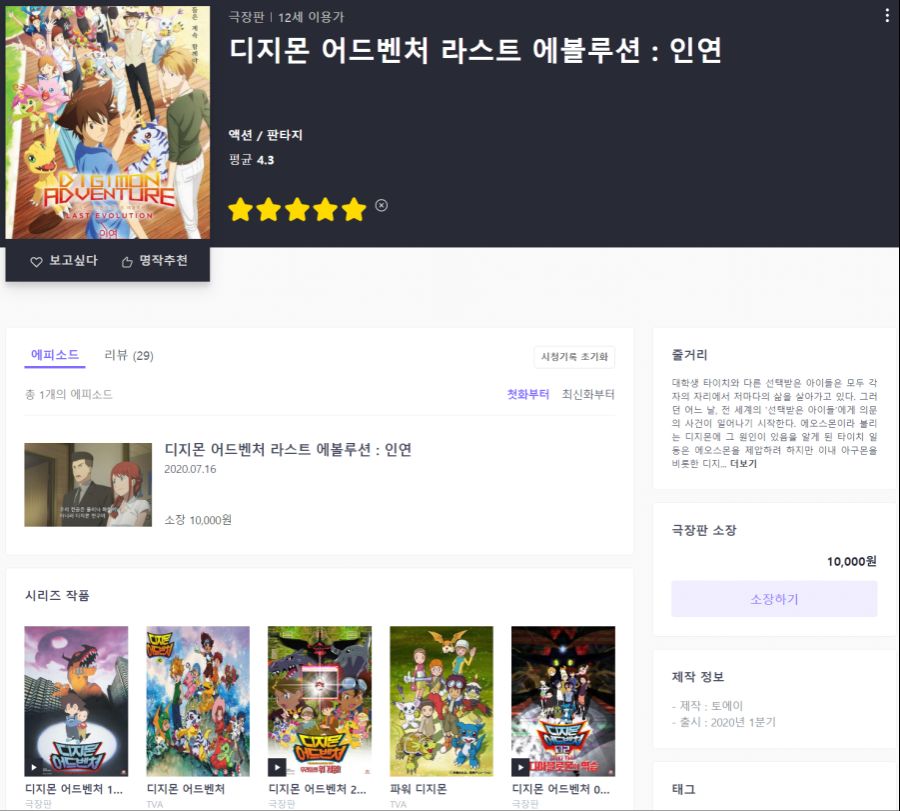The width and height of the screenshot is (900, 811).
Task: Click the 극장판 소장 heading
Action: [704, 530]
